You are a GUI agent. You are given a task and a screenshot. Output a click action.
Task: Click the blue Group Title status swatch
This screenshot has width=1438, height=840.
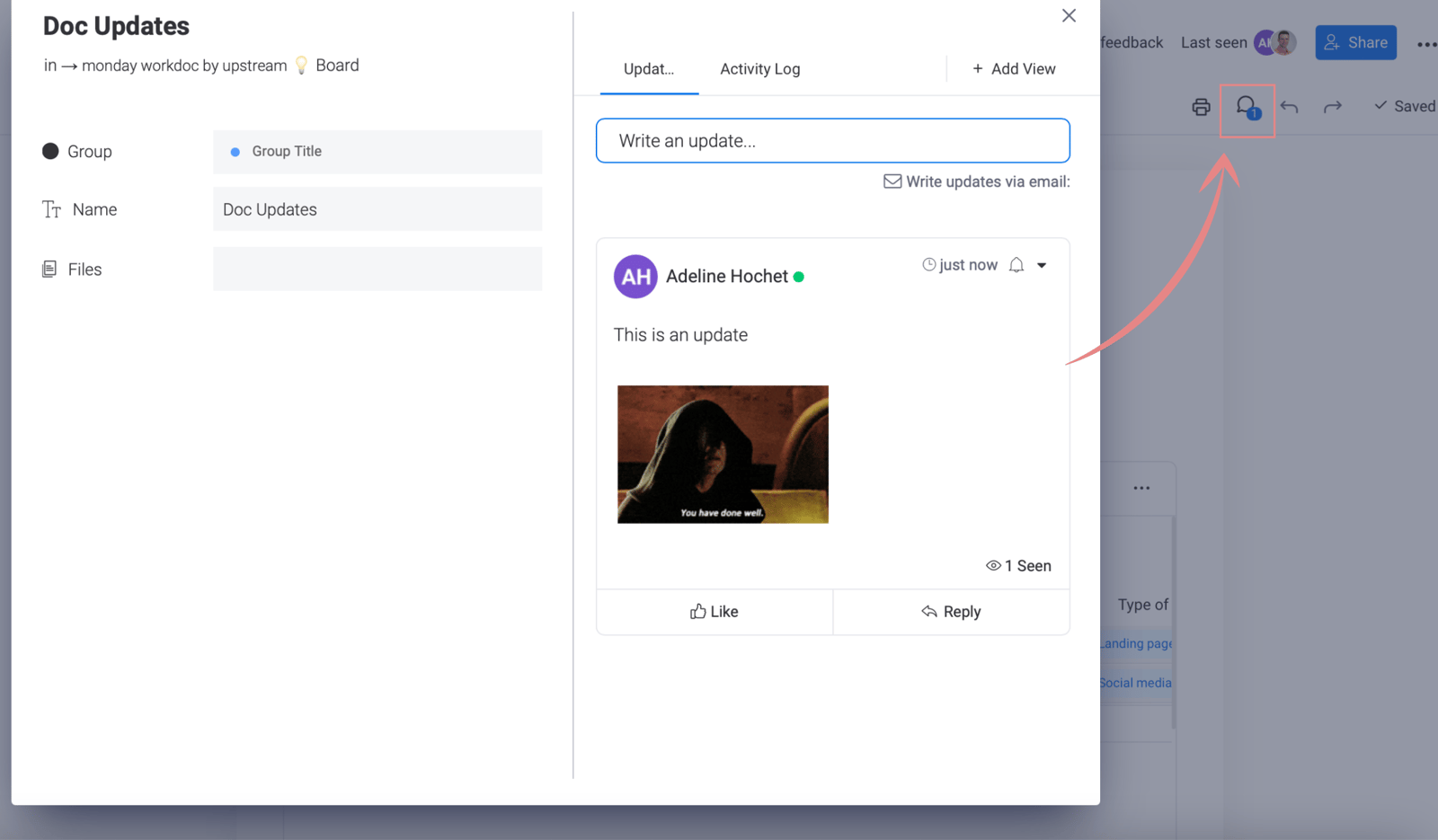235,151
